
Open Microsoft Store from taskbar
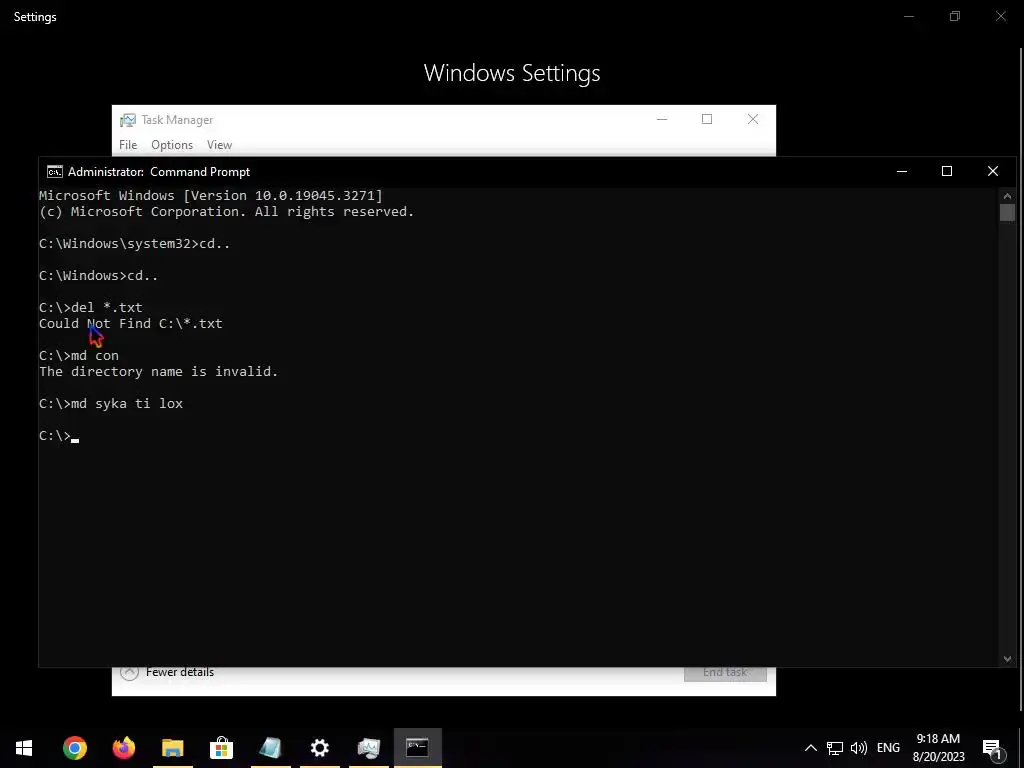click(x=221, y=747)
